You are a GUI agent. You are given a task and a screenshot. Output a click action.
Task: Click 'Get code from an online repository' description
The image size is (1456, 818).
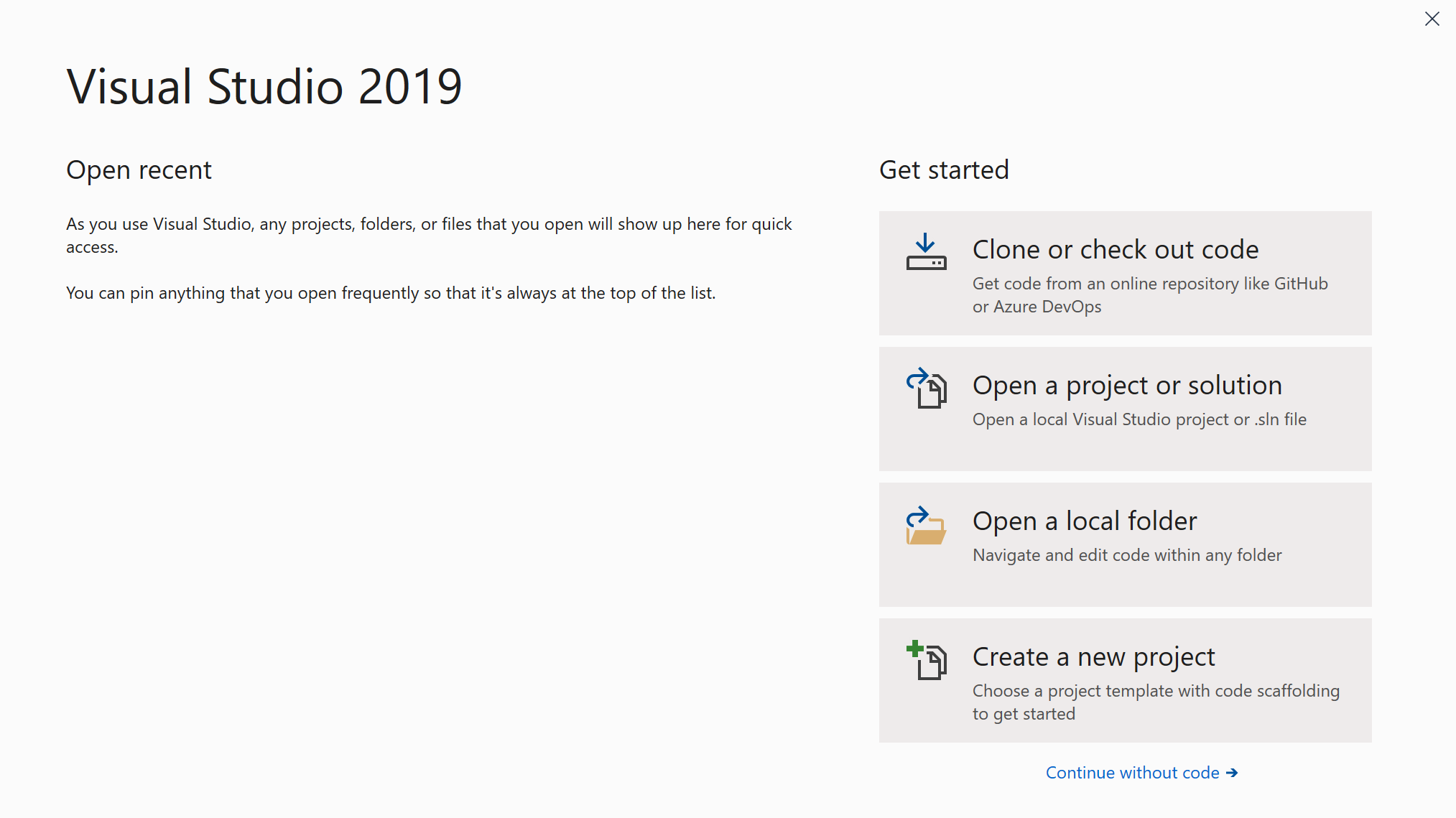click(x=1150, y=295)
